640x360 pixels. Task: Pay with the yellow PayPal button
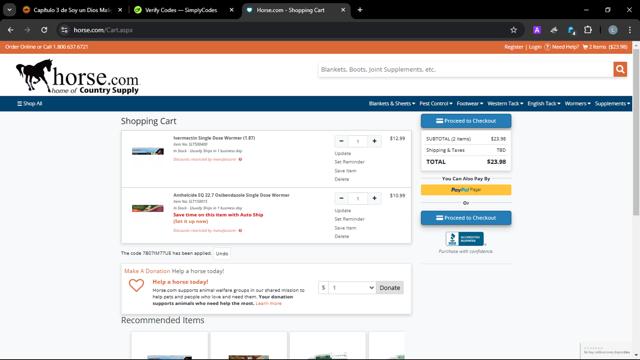(466, 190)
